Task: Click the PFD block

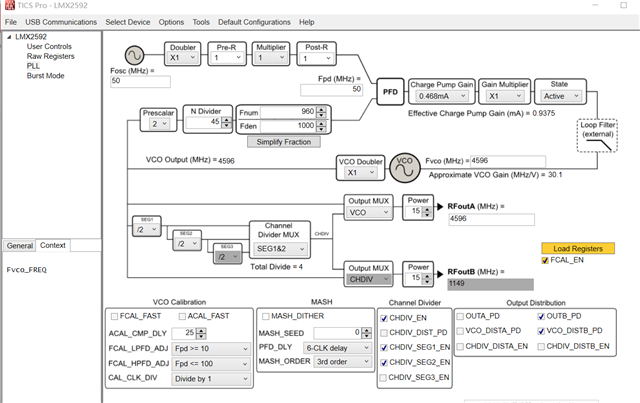Action: (x=390, y=92)
